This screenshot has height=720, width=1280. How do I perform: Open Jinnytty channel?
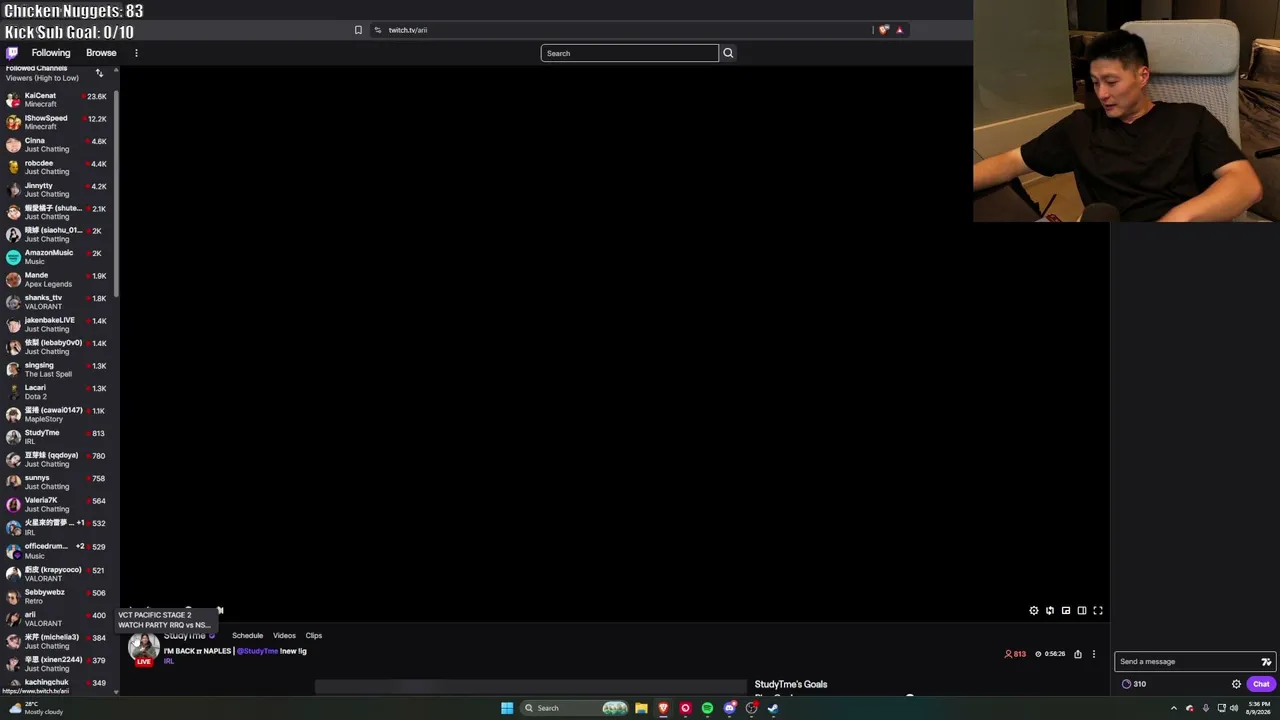click(57, 190)
